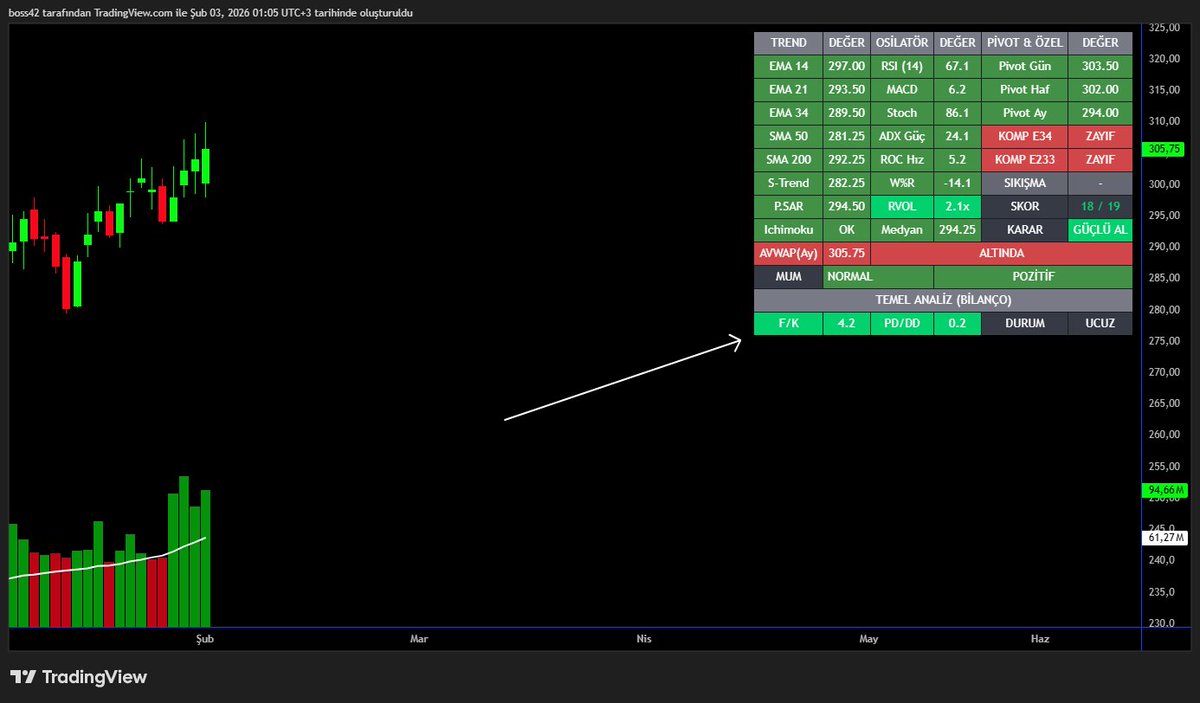Select Şub on the time axis
1200x703 pixels.
[204, 638]
